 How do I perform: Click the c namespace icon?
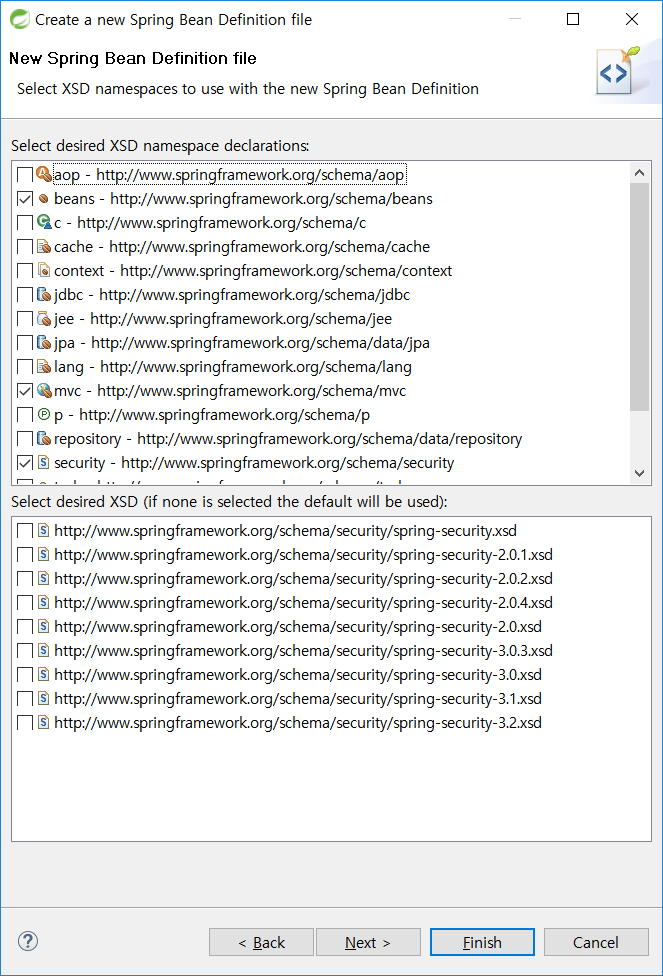(44, 222)
